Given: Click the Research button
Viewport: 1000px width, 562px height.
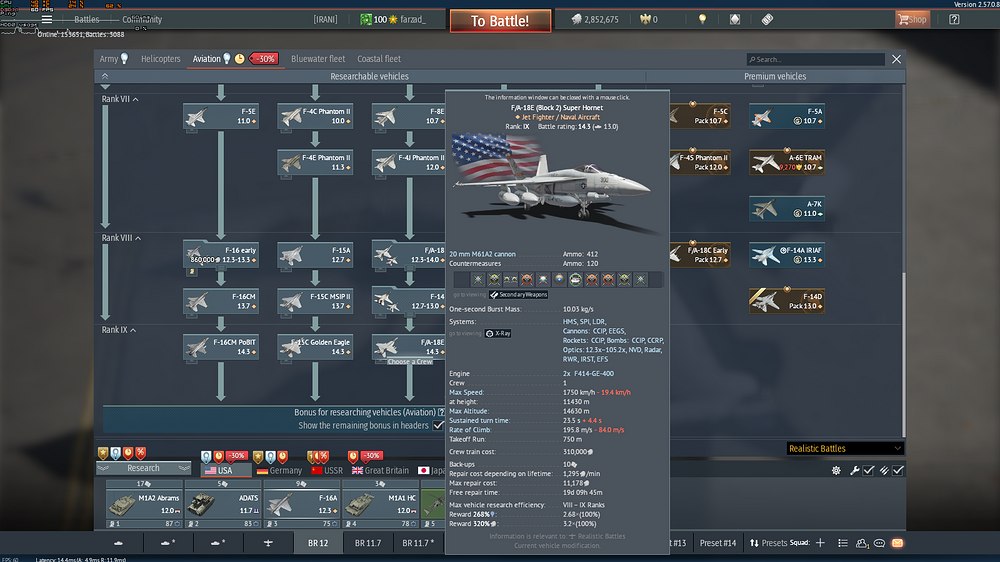Looking at the screenshot, I should coord(143,468).
